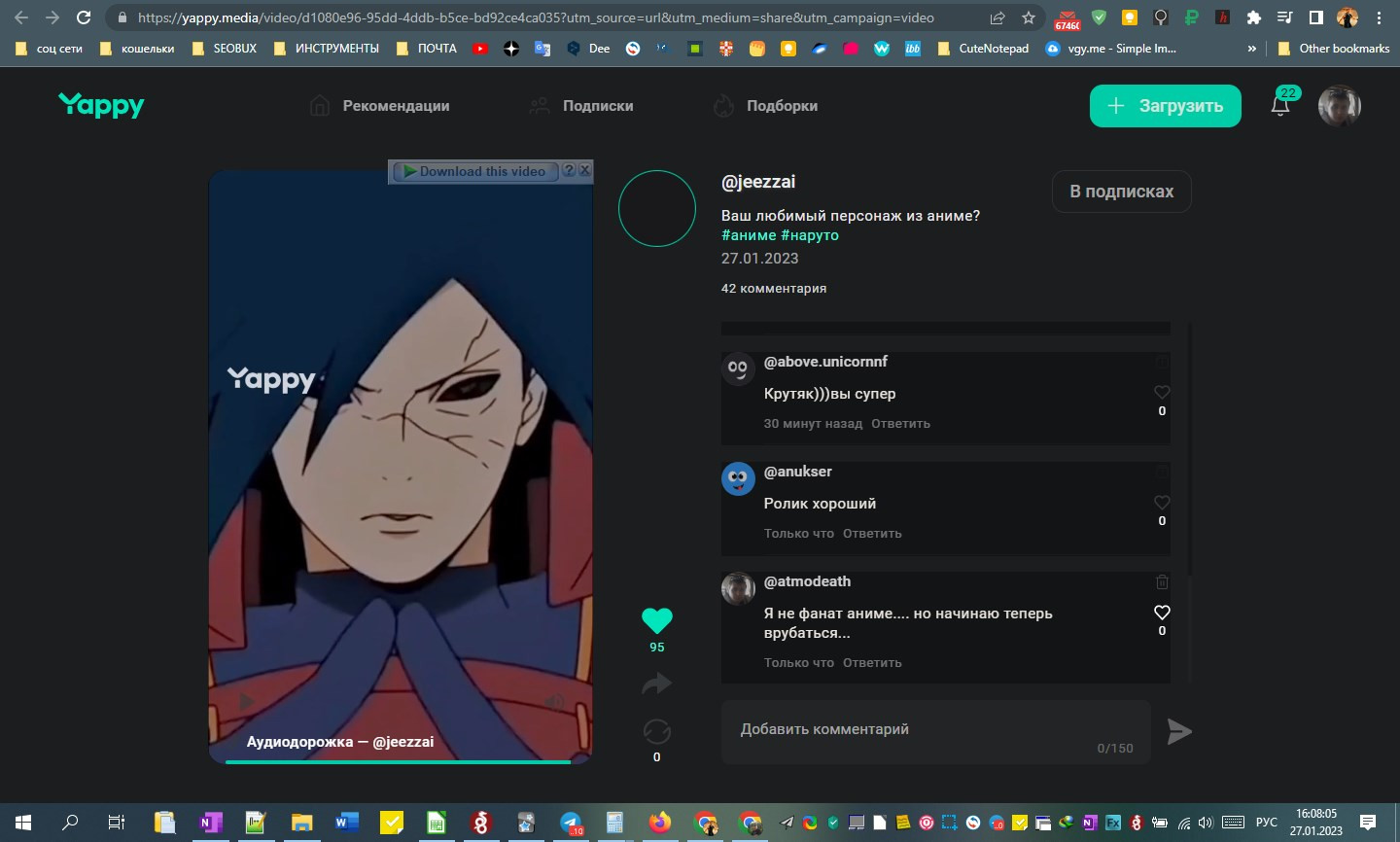Open the ИНСТРУМЕНТЫ bookmarks folder
The width and height of the screenshot is (1400, 842).
[x=327, y=49]
